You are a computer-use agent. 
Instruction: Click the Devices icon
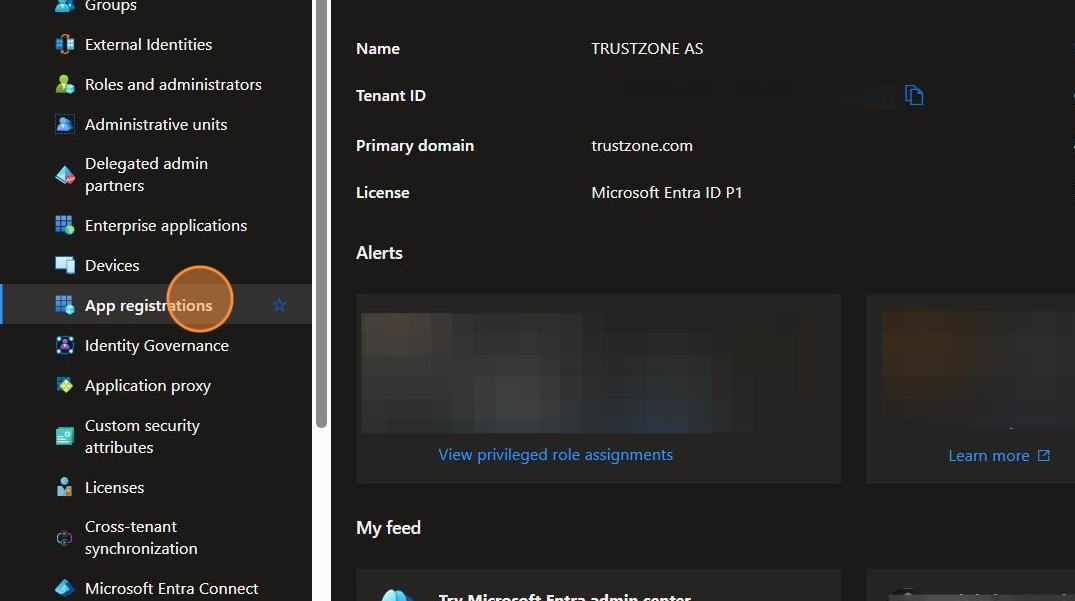click(x=64, y=265)
